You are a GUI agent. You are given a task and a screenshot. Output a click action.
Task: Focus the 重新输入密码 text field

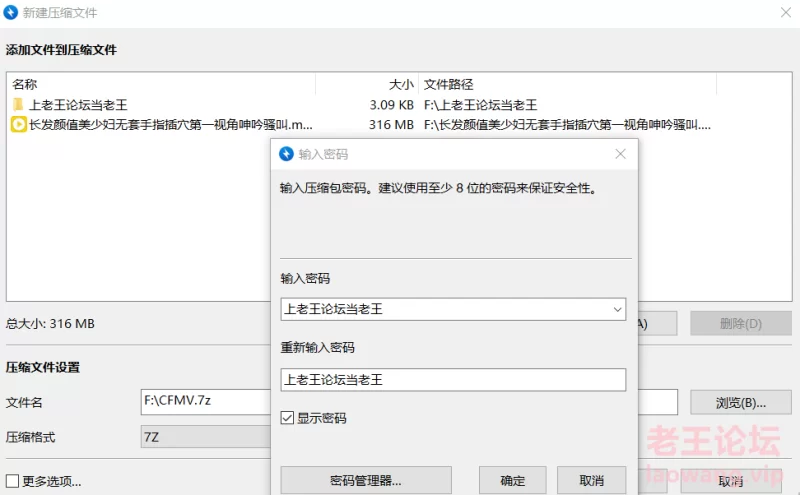point(453,380)
